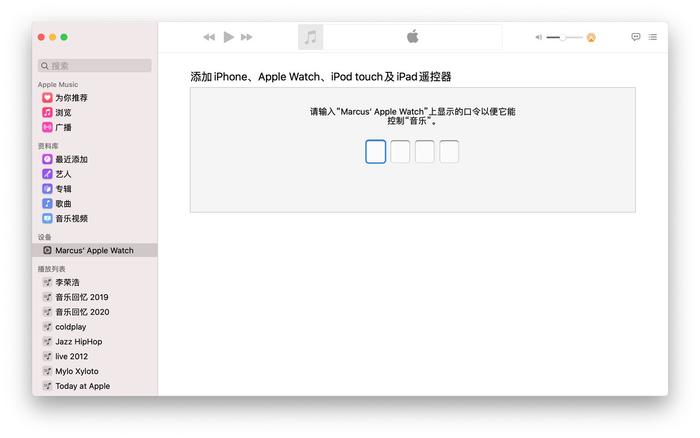Select 歌曲 songs in the library

click(x=57, y=203)
